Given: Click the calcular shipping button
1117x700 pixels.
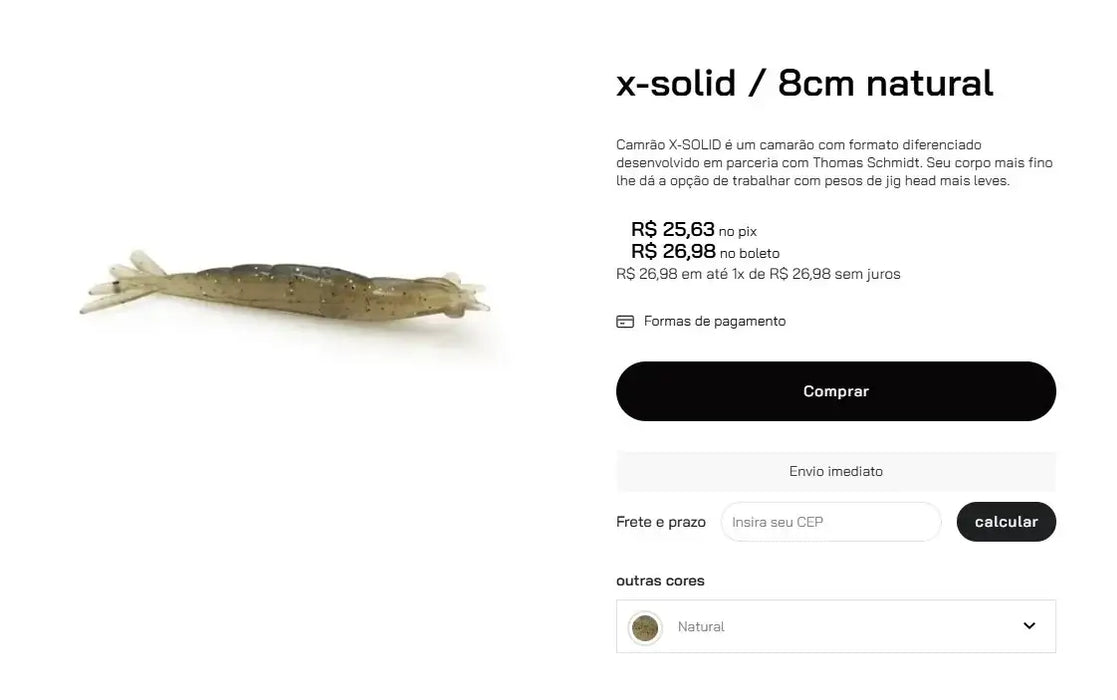Looking at the screenshot, I should click(x=1005, y=522).
